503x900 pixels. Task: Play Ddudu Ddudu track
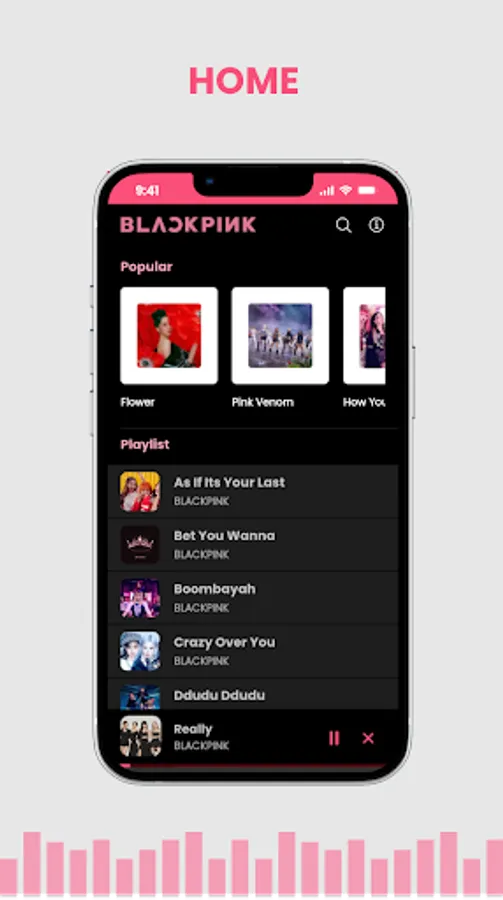[x=253, y=694]
